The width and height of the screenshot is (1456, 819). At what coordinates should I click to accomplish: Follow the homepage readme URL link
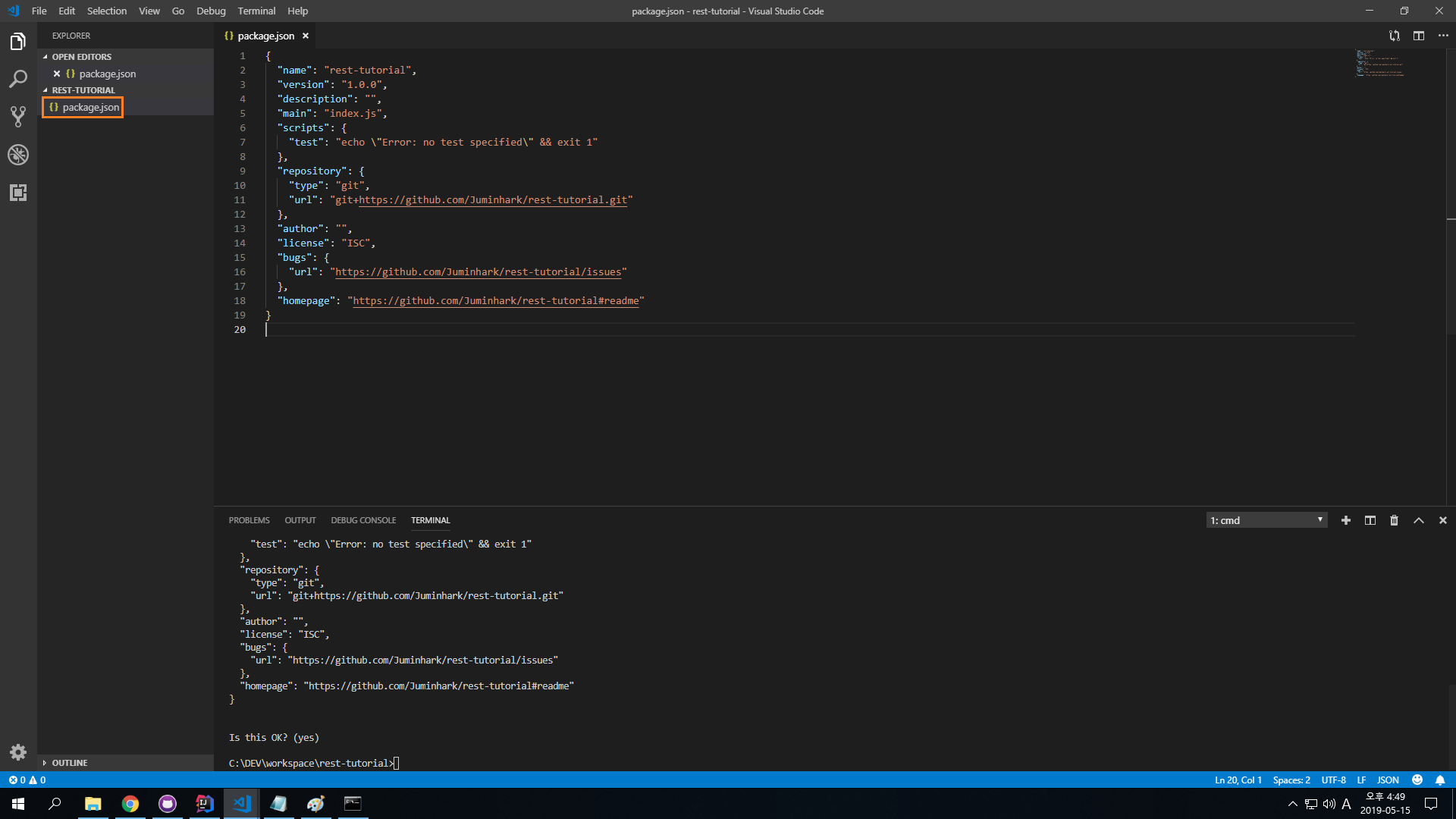tap(496, 300)
